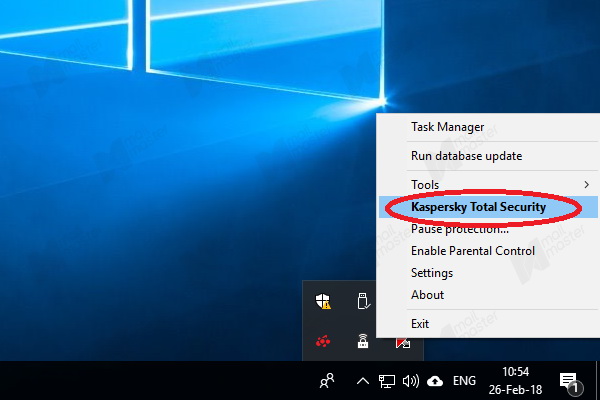600x400 pixels.
Task: Open the People icon on the taskbar
Action: [327, 380]
